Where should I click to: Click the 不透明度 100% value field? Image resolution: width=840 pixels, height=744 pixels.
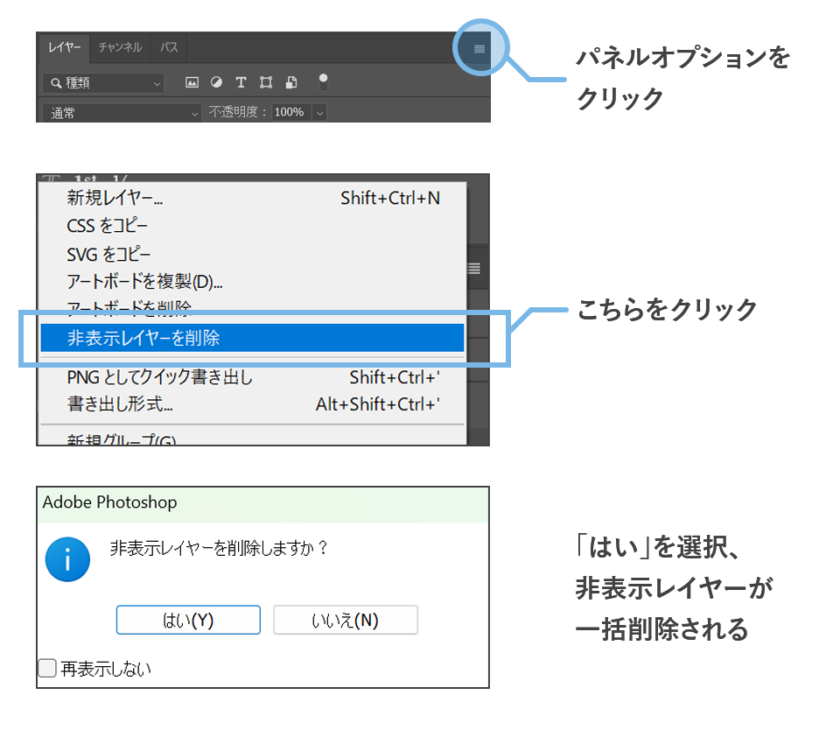[x=289, y=113]
